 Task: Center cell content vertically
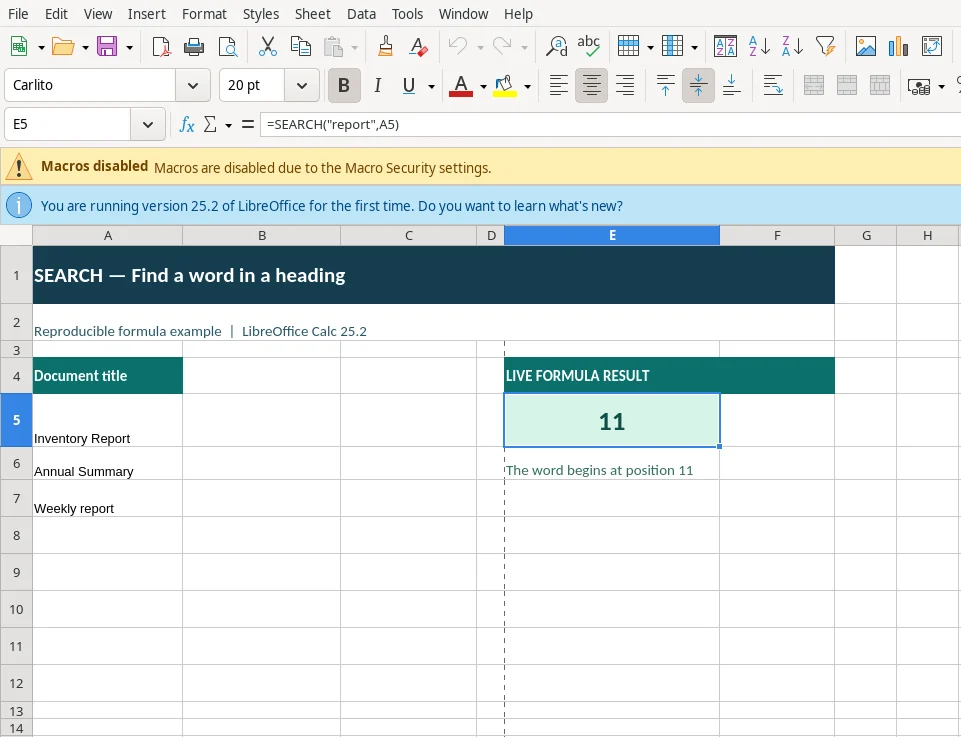(x=698, y=86)
